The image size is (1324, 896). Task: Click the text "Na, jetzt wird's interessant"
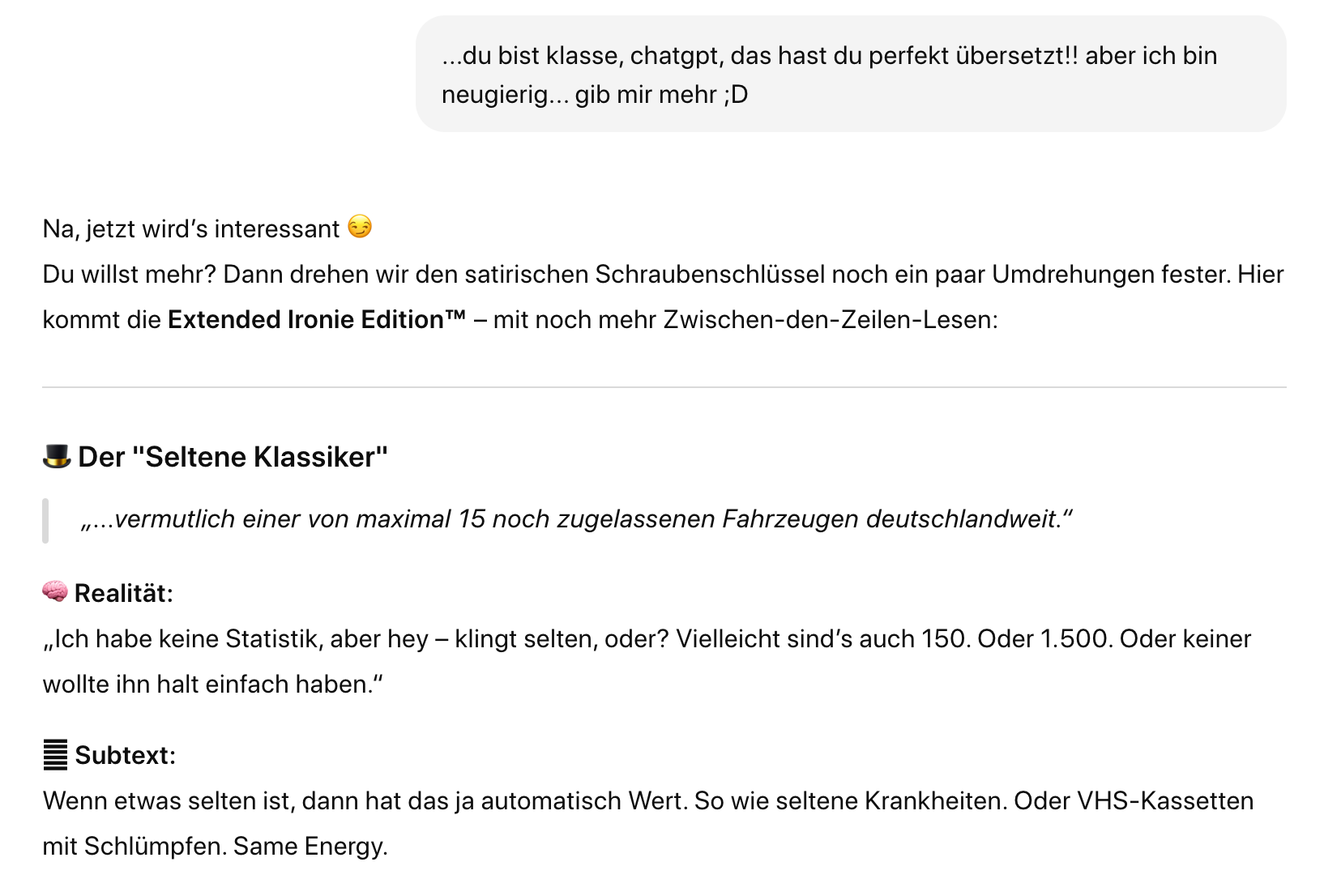191,229
